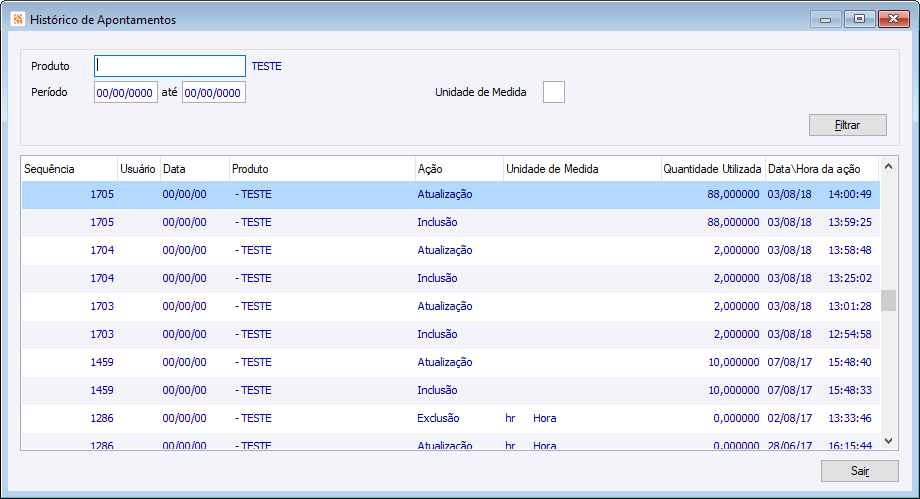Viewport: 920px width, 499px height.
Task: Select row 1704 Atualização at 13:58:48
Action: point(451,251)
